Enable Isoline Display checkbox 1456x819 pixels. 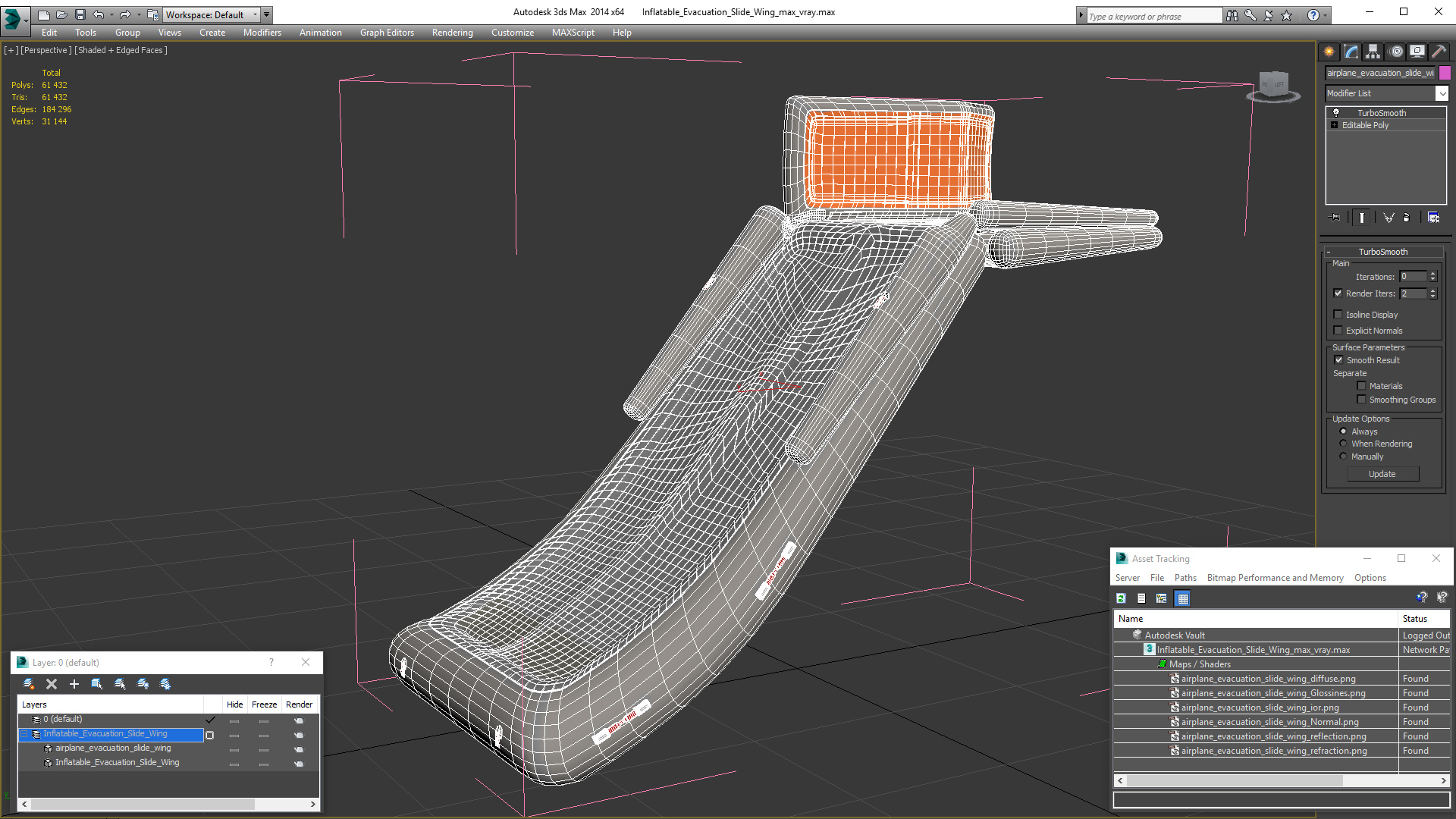click(1338, 315)
